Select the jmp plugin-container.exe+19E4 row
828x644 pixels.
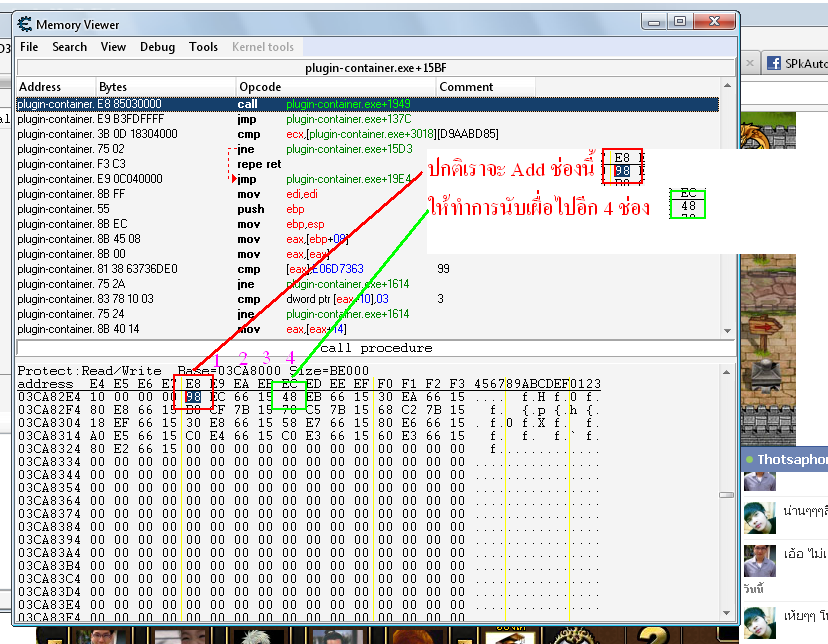[368, 179]
